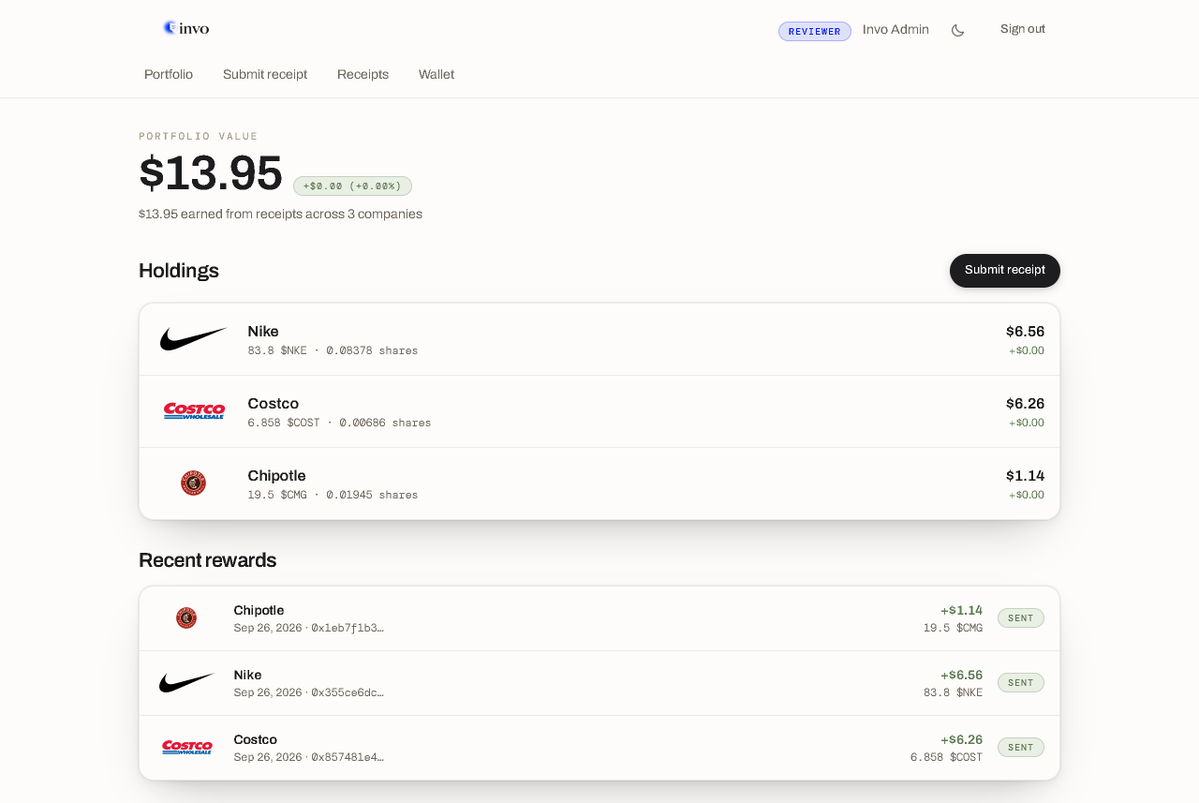This screenshot has height=803, width=1199.
Task: Click the +$1.14 Chipotle reward amount
Action: [x=961, y=610]
